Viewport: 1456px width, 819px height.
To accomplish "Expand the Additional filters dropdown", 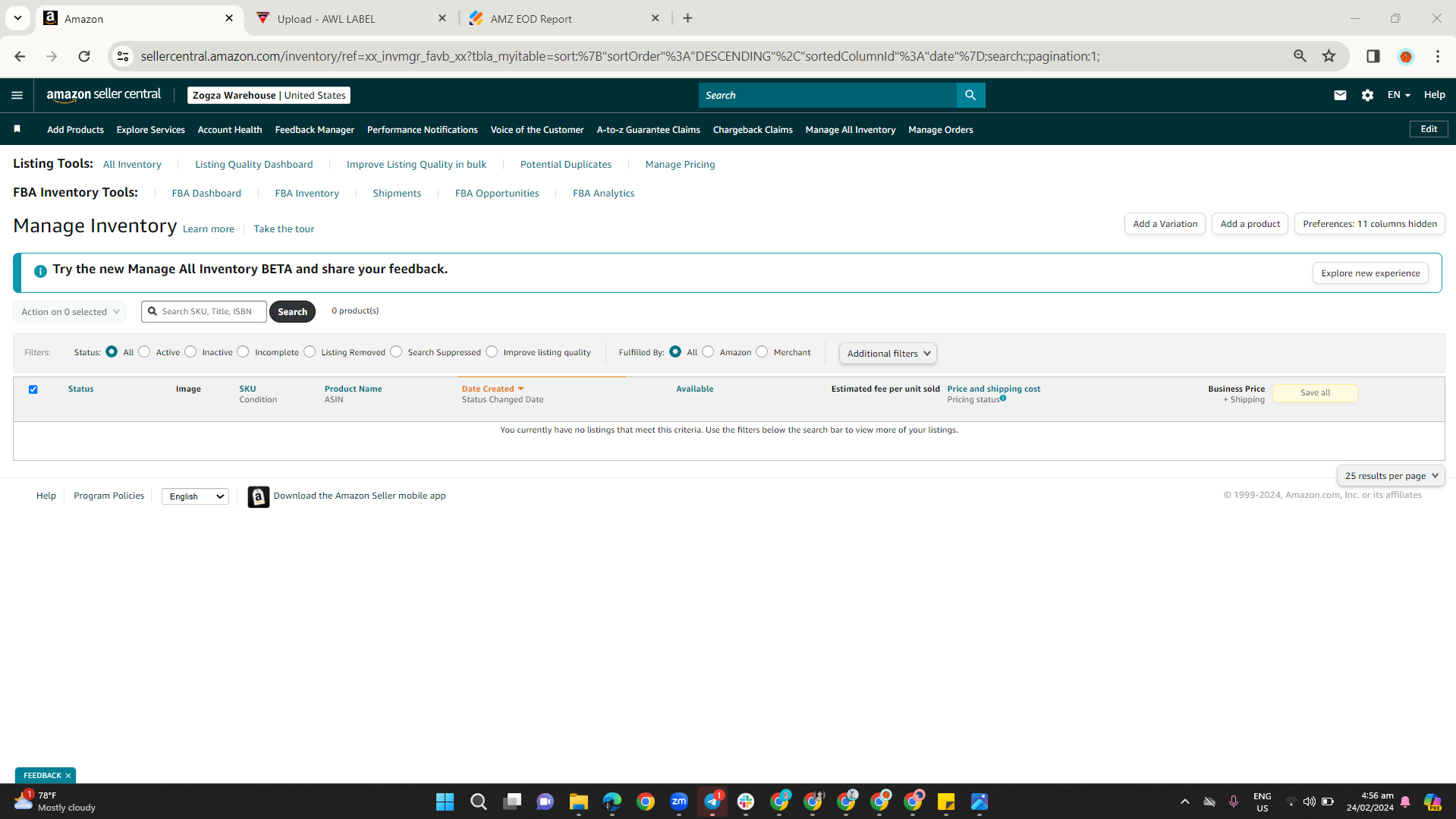I will (888, 354).
